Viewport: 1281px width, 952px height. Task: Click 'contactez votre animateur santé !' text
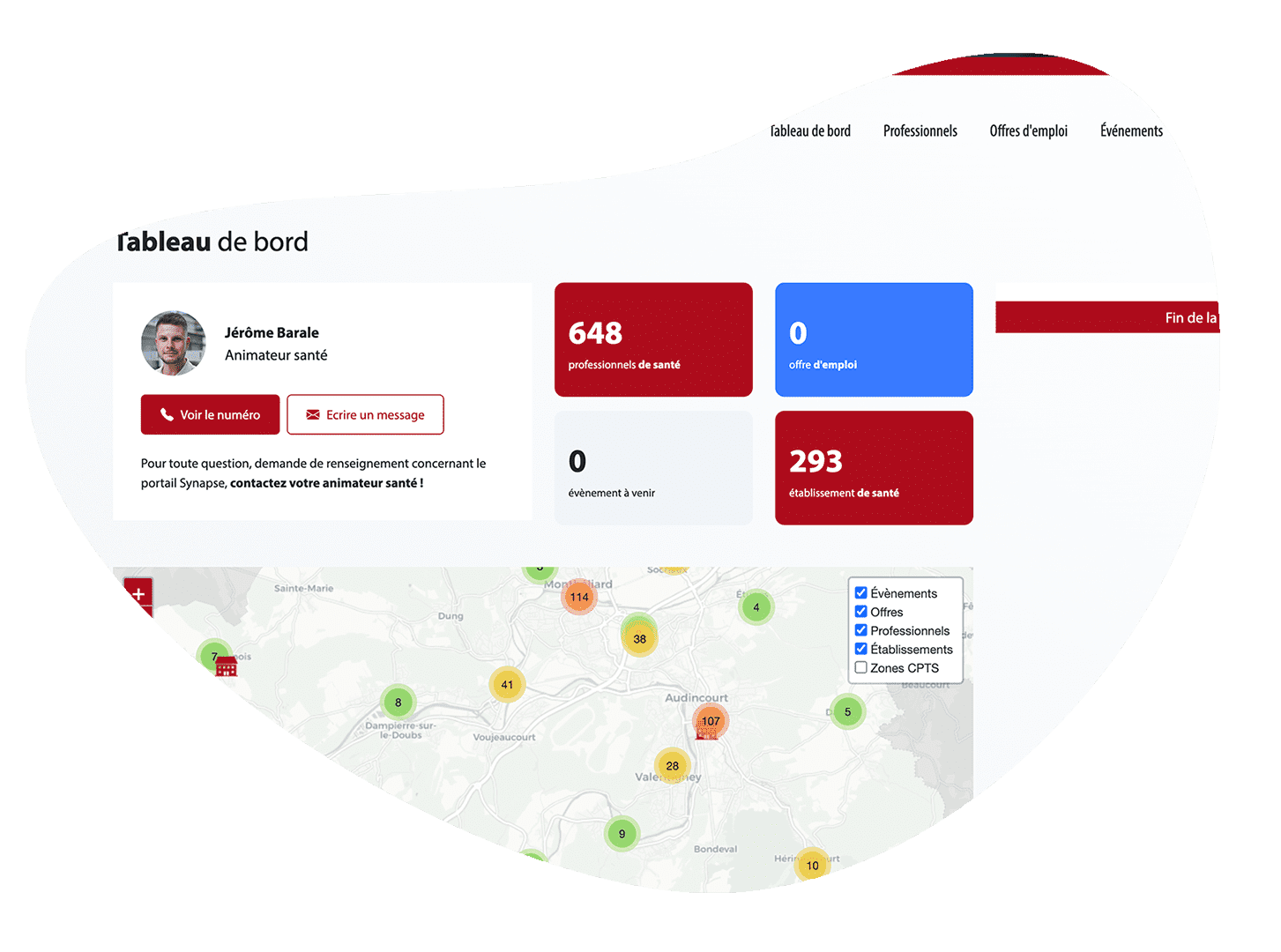(327, 483)
